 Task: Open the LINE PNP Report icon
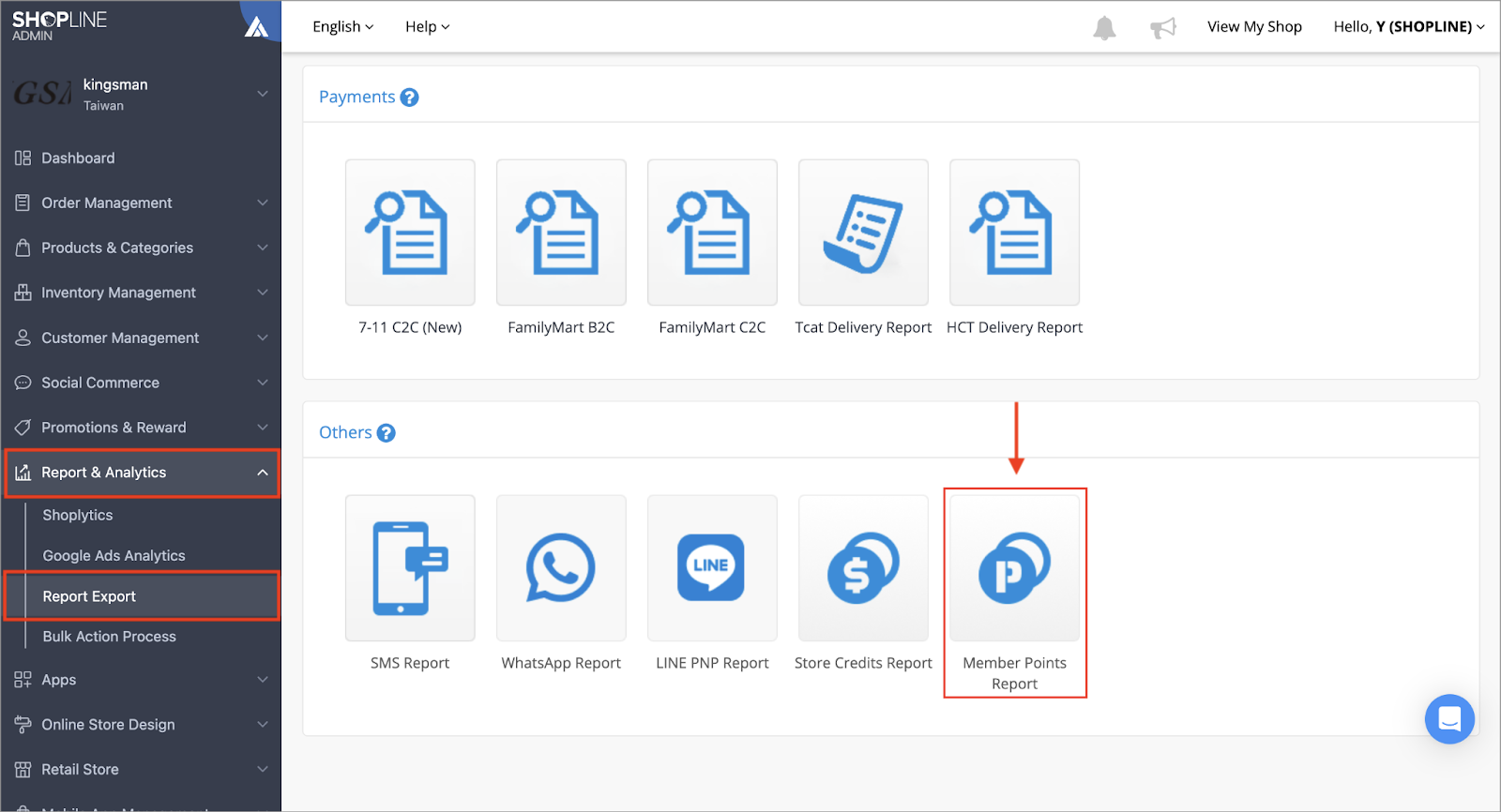coord(712,568)
